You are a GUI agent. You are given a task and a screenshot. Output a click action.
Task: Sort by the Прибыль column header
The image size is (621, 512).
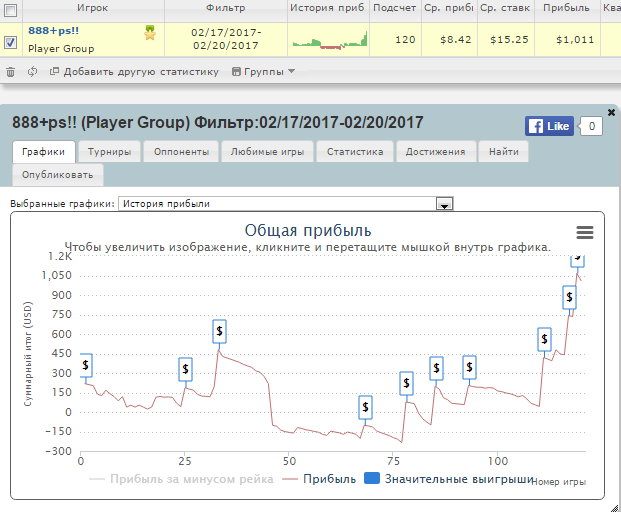[566, 8]
